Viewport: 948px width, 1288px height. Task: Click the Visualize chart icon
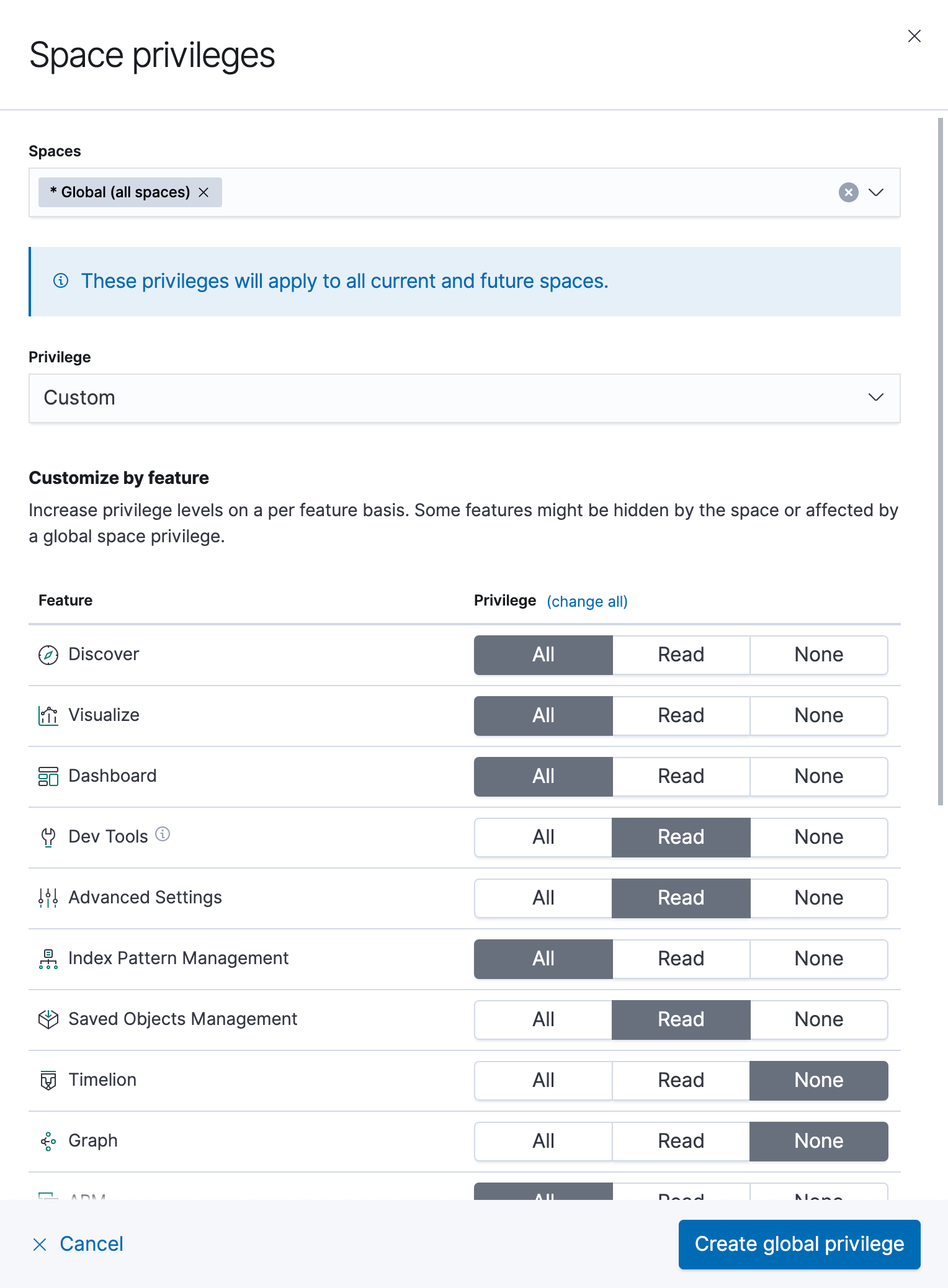tap(48, 715)
